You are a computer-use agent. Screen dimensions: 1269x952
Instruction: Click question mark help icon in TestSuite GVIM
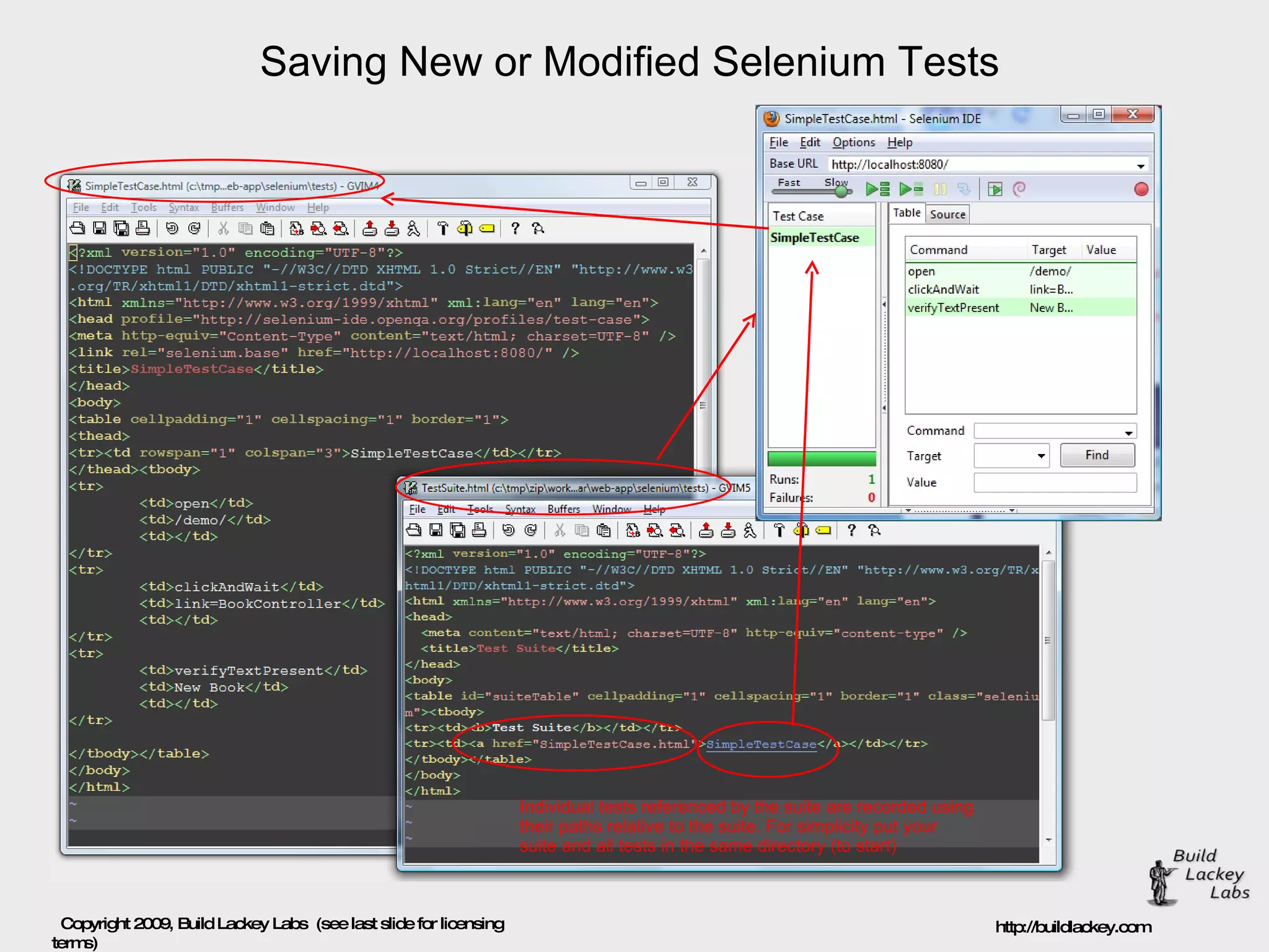851,530
